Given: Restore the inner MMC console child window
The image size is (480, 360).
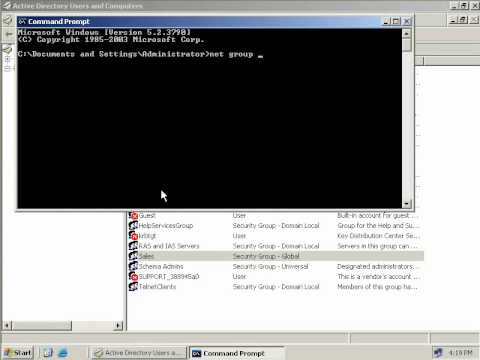Looking at the screenshot, I should [463, 20].
